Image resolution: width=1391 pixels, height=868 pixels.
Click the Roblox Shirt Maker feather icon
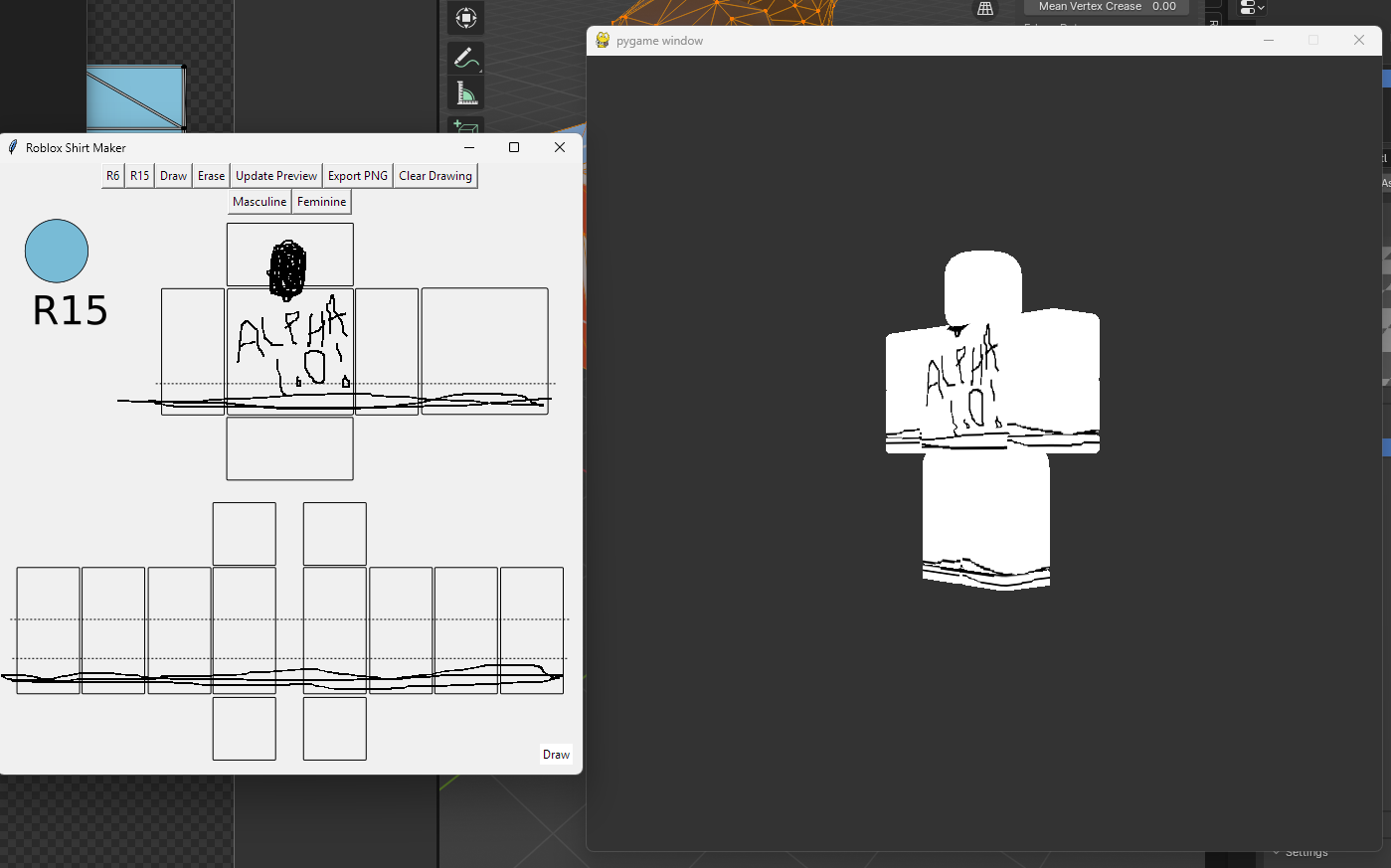click(13, 147)
